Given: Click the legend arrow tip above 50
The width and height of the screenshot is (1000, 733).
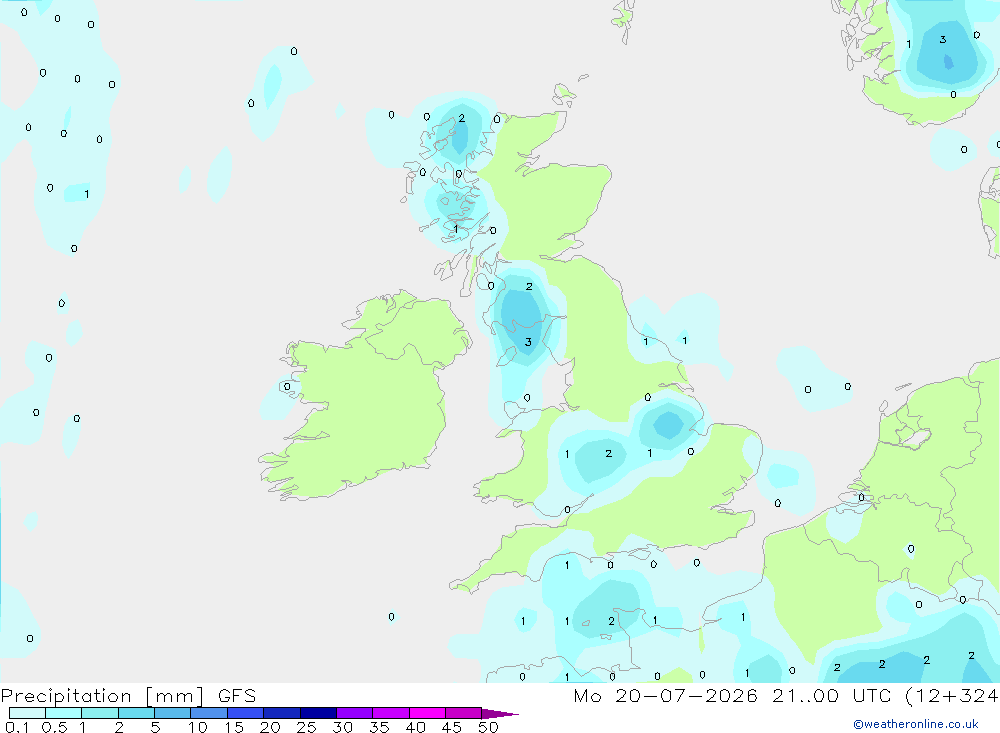Looking at the screenshot, I should click(500, 714).
